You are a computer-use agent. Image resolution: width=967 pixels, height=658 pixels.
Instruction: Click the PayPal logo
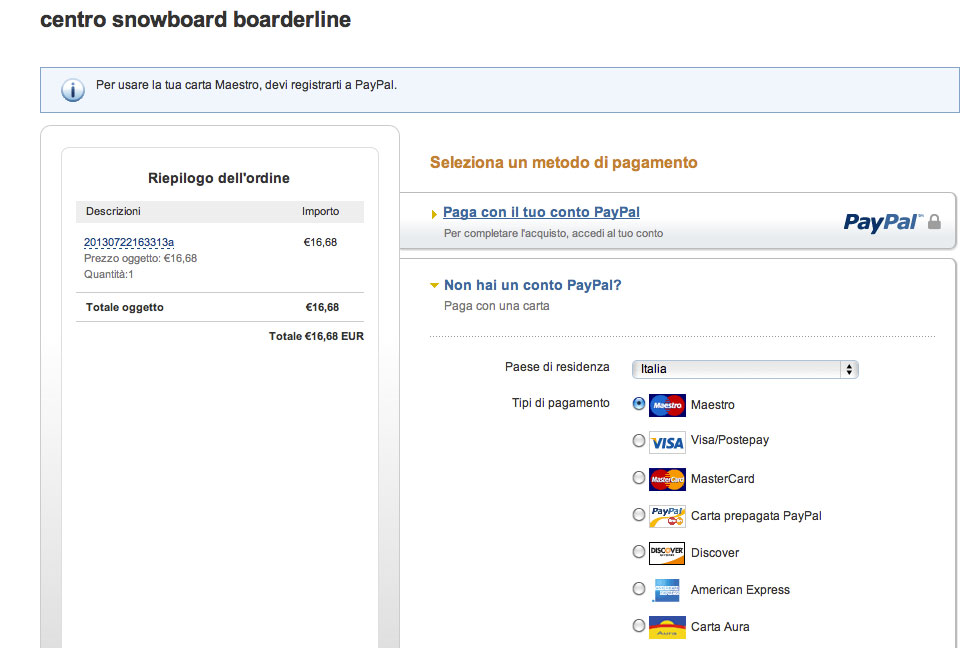883,222
